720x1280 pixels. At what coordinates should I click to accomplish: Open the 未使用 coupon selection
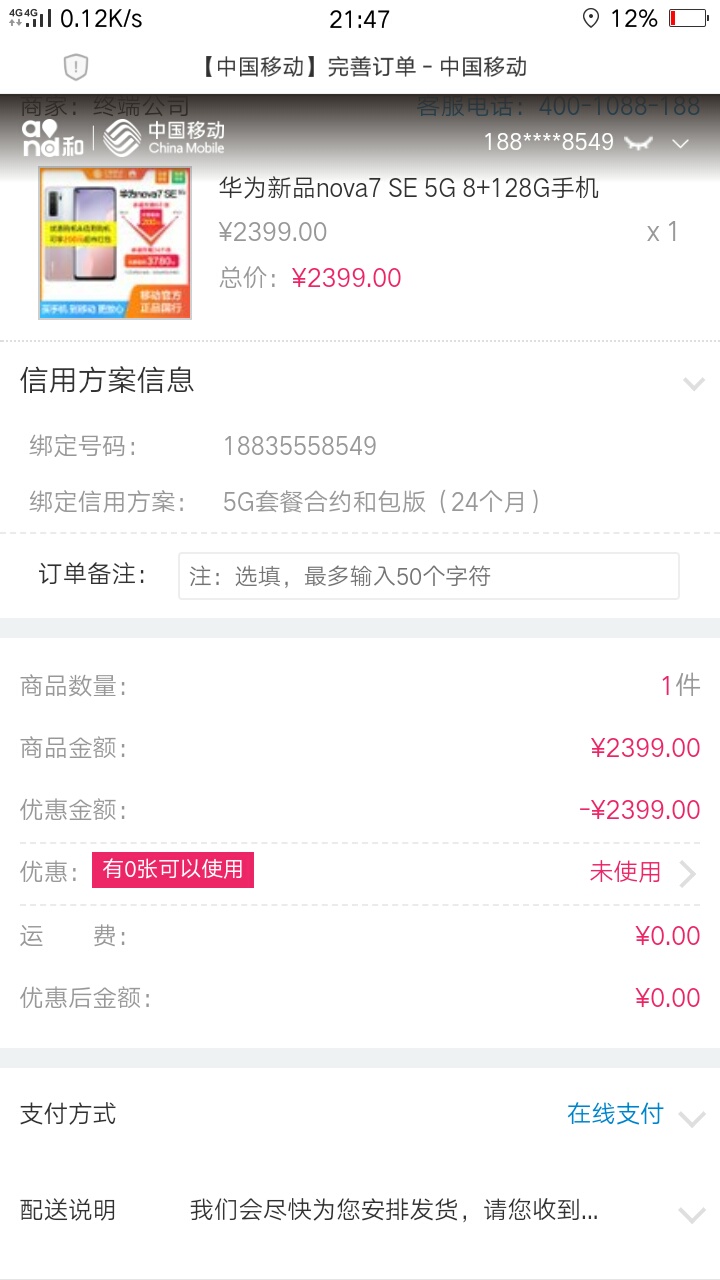click(625, 872)
